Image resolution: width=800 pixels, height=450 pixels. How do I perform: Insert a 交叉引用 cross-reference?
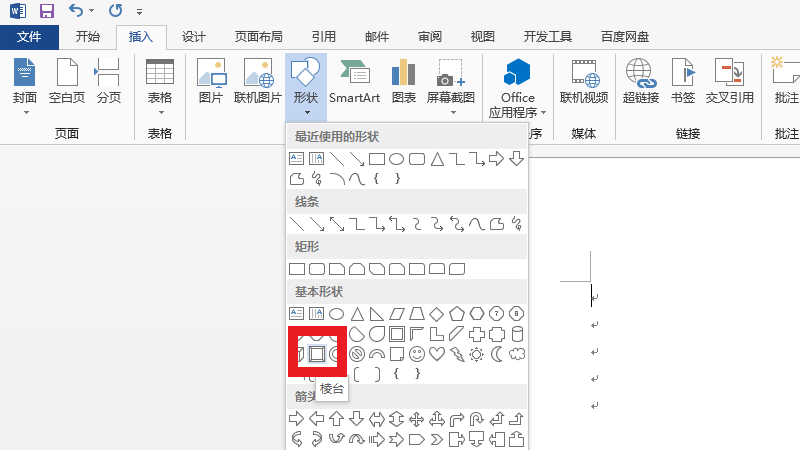click(x=728, y=82)
